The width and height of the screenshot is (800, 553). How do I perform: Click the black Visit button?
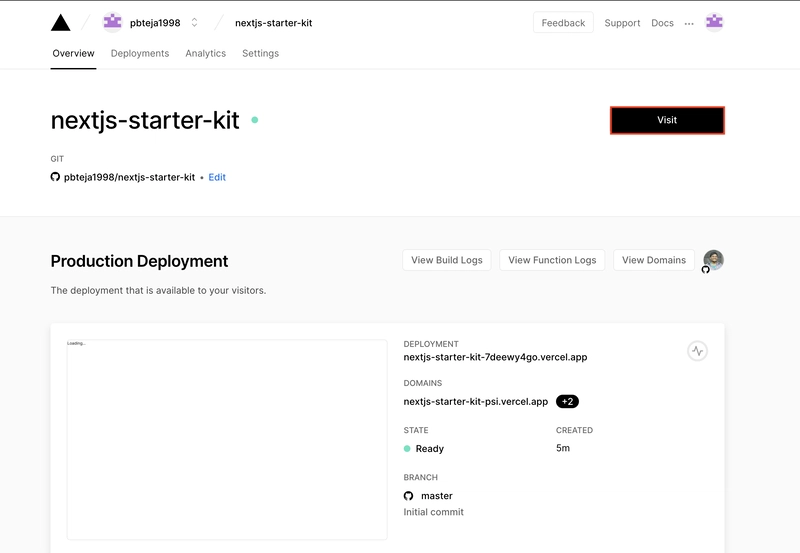tap(667, 120)
